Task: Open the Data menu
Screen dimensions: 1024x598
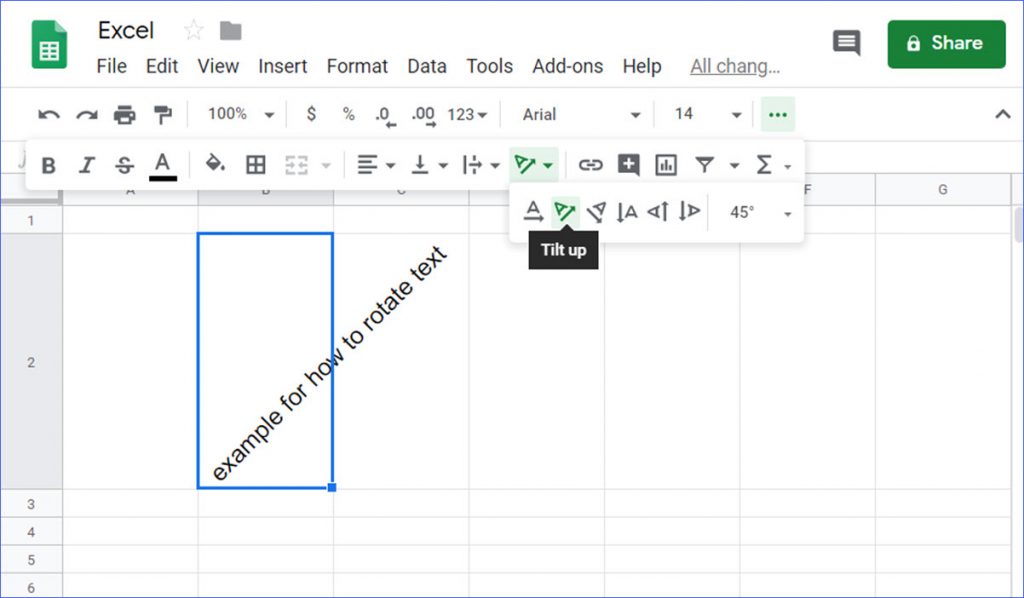Action: tap(427, 66)
